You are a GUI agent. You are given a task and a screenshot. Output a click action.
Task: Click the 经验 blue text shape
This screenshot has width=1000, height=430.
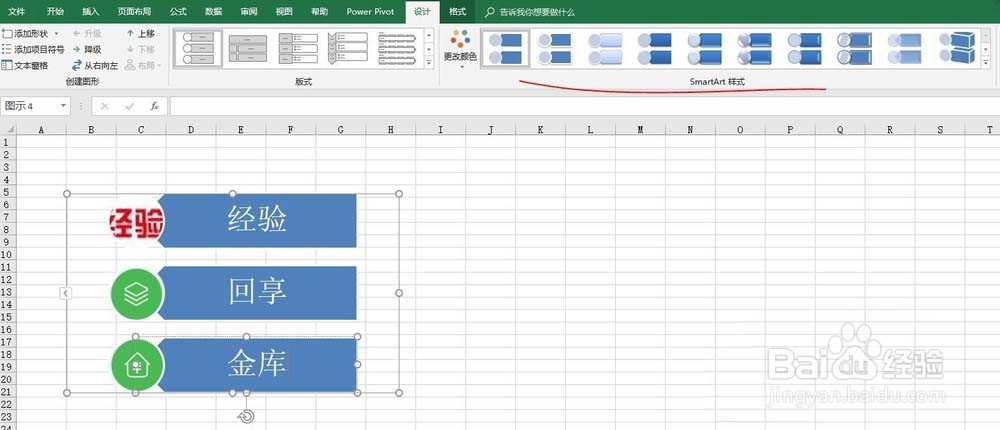click(257, 220)
